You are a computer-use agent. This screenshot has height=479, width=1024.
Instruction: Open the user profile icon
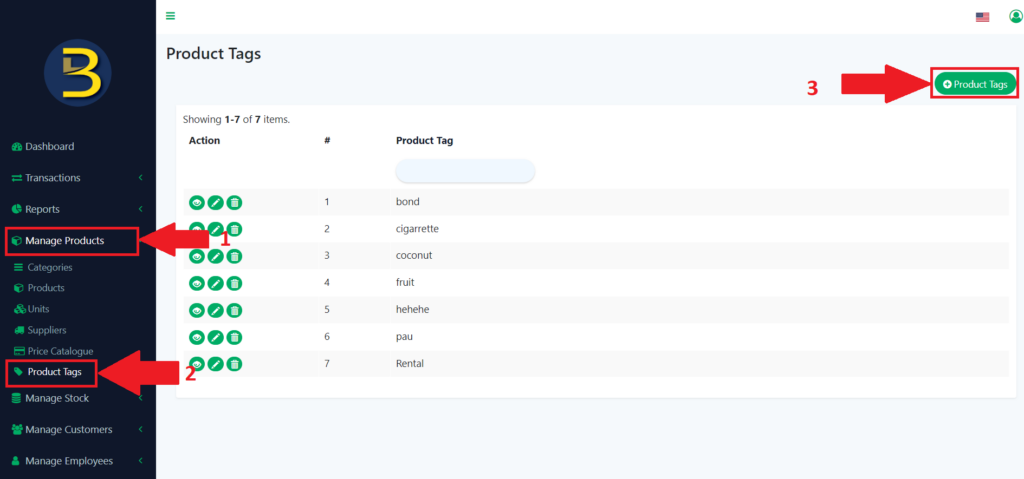1015,17
